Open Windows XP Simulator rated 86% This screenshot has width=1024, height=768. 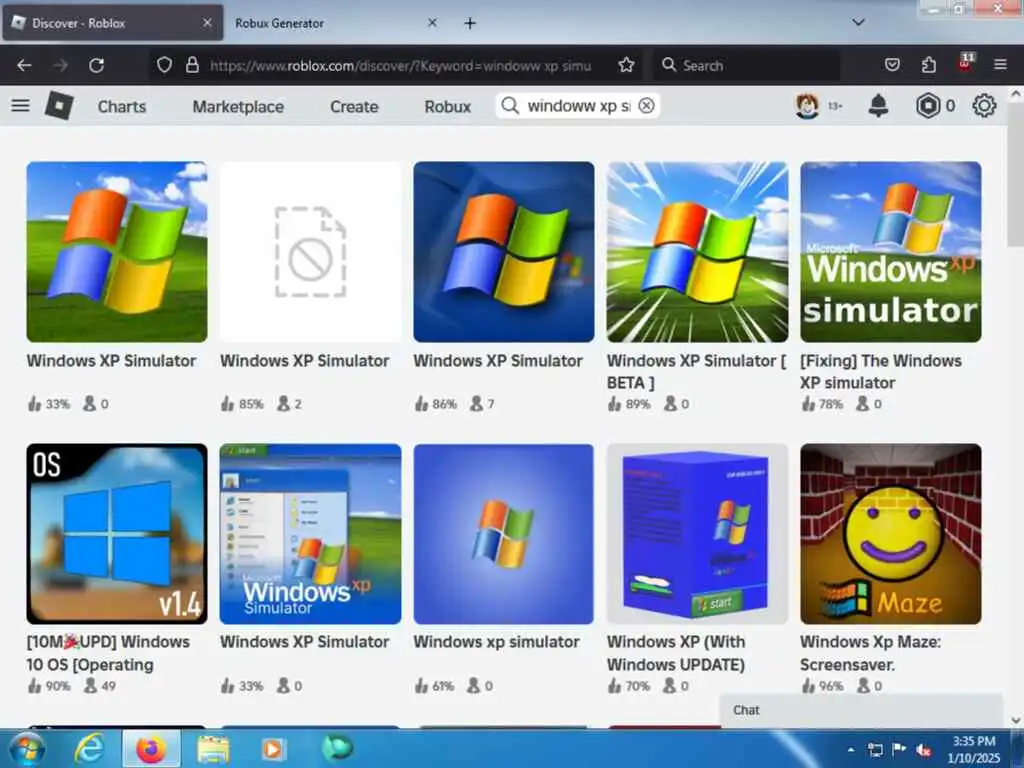pyautogui.click(x=504, y=252)
